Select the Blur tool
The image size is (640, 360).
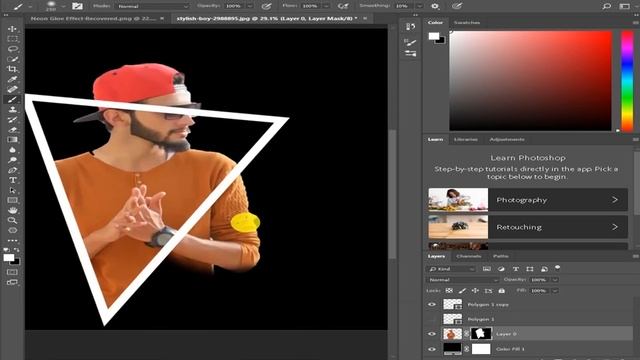click(12, 150)
